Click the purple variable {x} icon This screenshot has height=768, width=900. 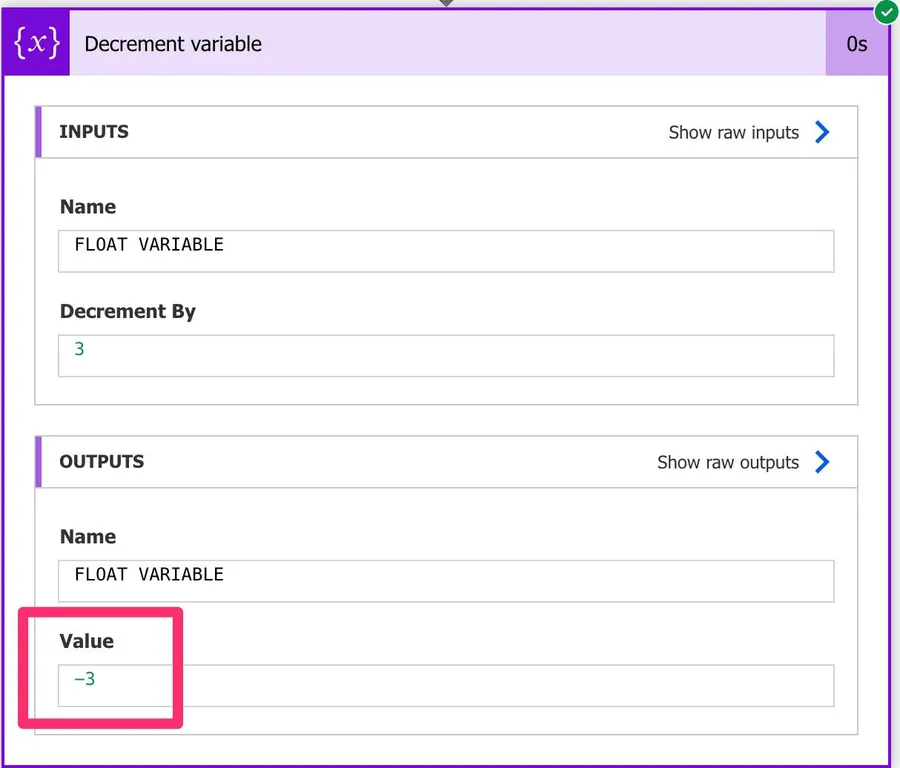coord(36,44)
